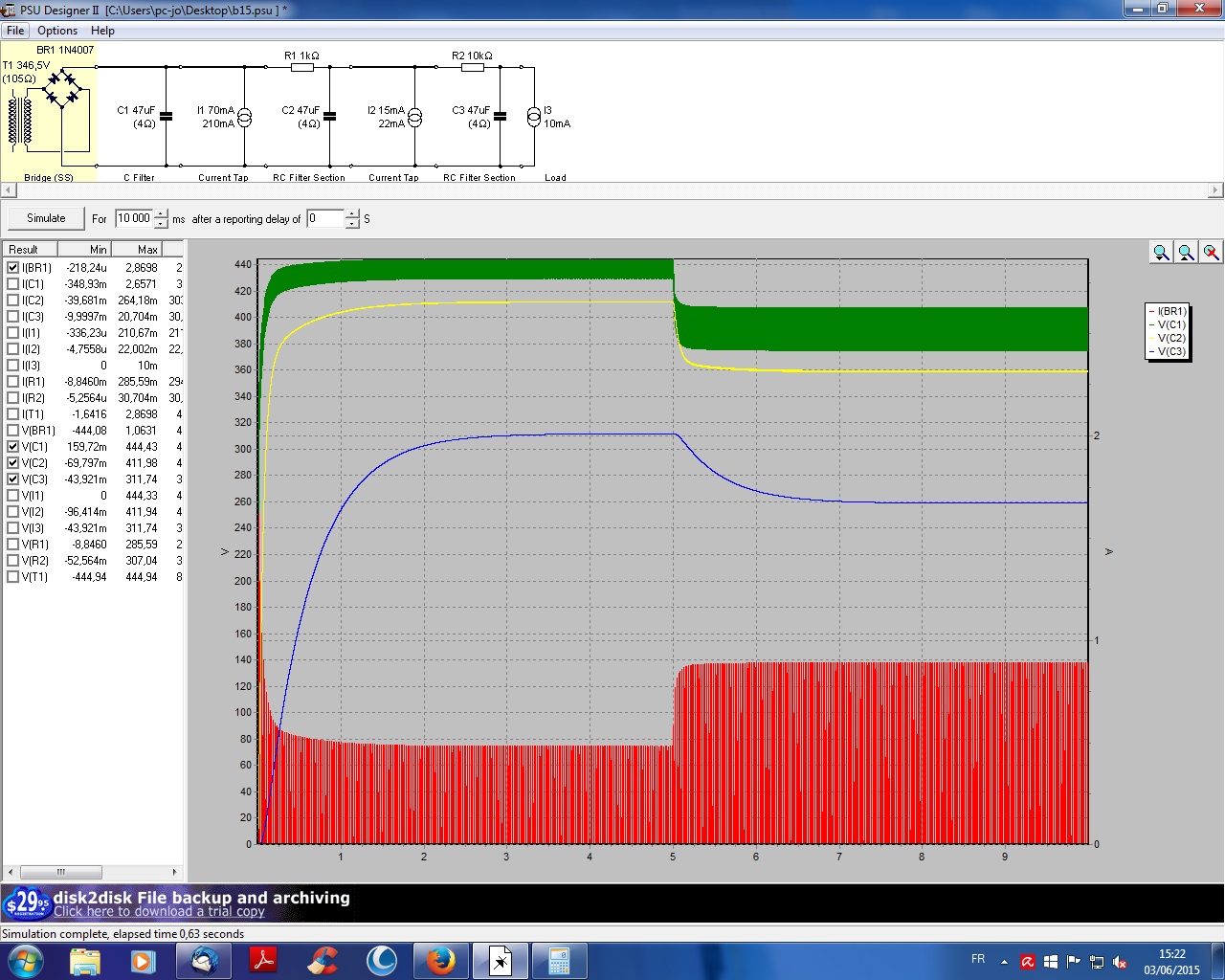
Task: Click capacitor C1 47uF in the circuit
Action: coord(167,117)
